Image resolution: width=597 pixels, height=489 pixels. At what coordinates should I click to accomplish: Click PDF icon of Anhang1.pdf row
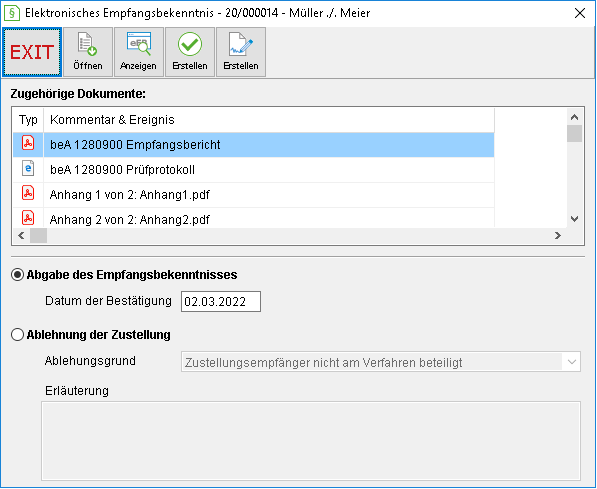pos(28,193)
